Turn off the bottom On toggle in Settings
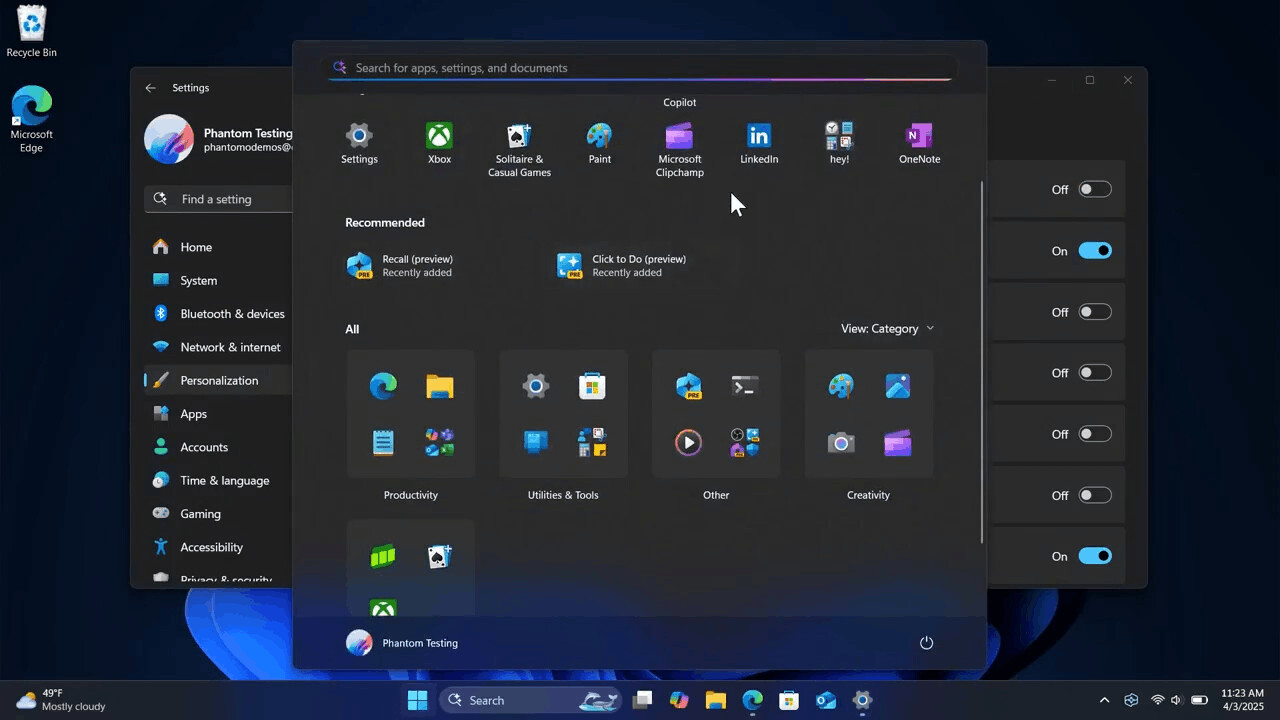Viewport: 1280px width, 720px height. pos(1095,556)
